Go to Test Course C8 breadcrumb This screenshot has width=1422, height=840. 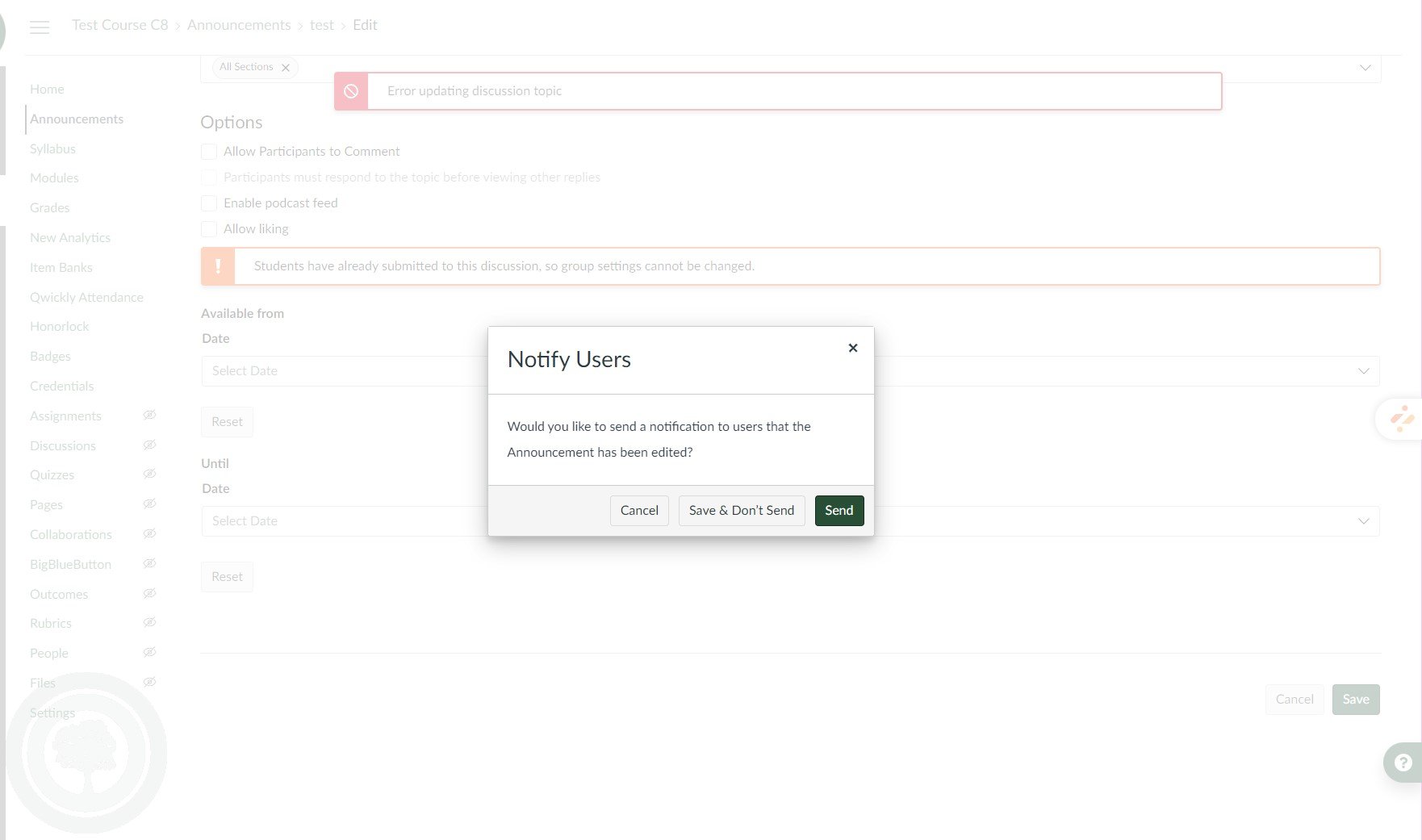pos(120,25)
